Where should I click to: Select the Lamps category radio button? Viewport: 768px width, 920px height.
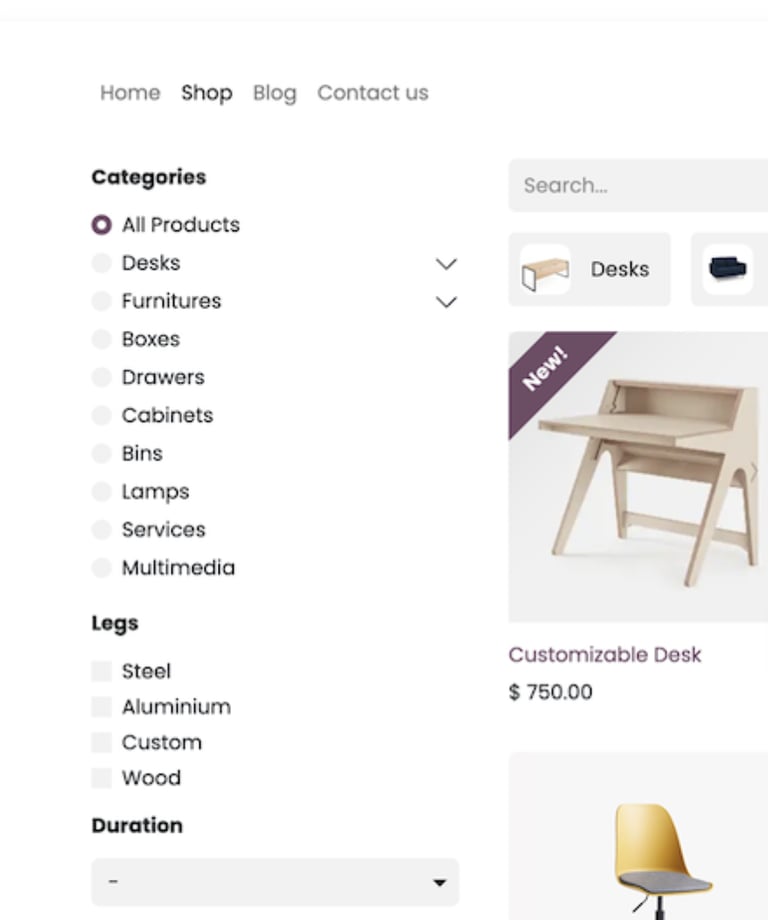[102, 492]
